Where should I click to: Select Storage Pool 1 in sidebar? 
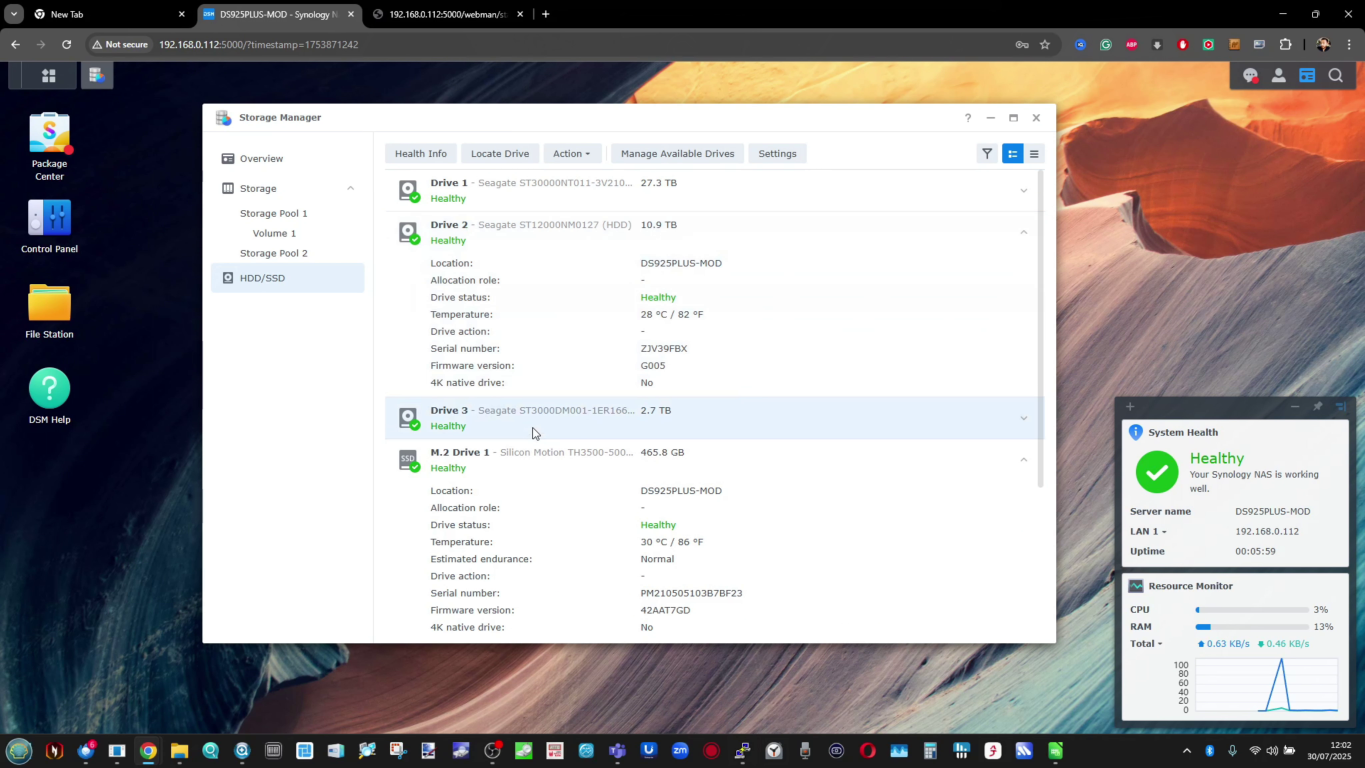click(x=274, y=213)
